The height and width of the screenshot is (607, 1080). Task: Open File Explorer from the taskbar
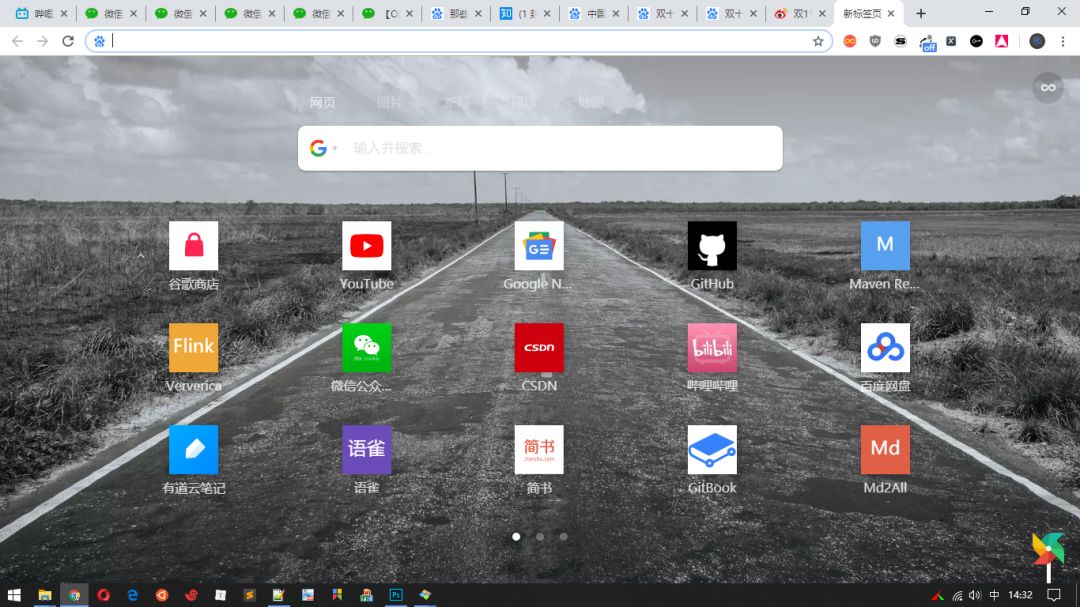click(45, 595)
